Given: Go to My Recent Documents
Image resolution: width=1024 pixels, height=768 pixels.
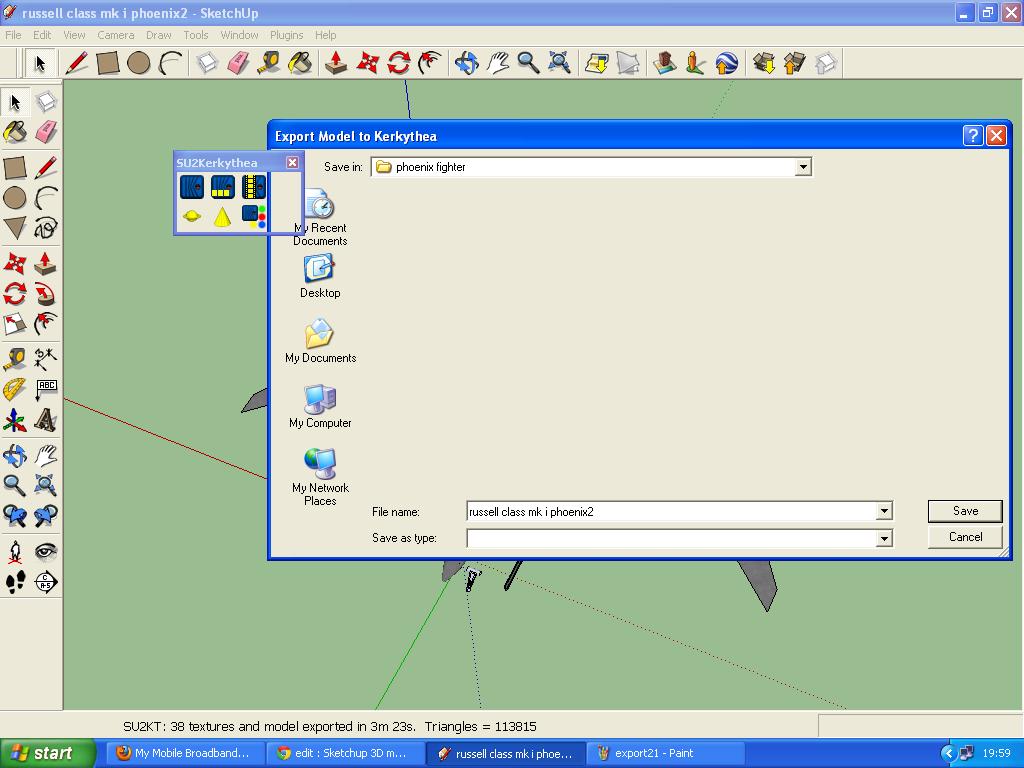Looking at the screenshot, I should tap(320, 217).
